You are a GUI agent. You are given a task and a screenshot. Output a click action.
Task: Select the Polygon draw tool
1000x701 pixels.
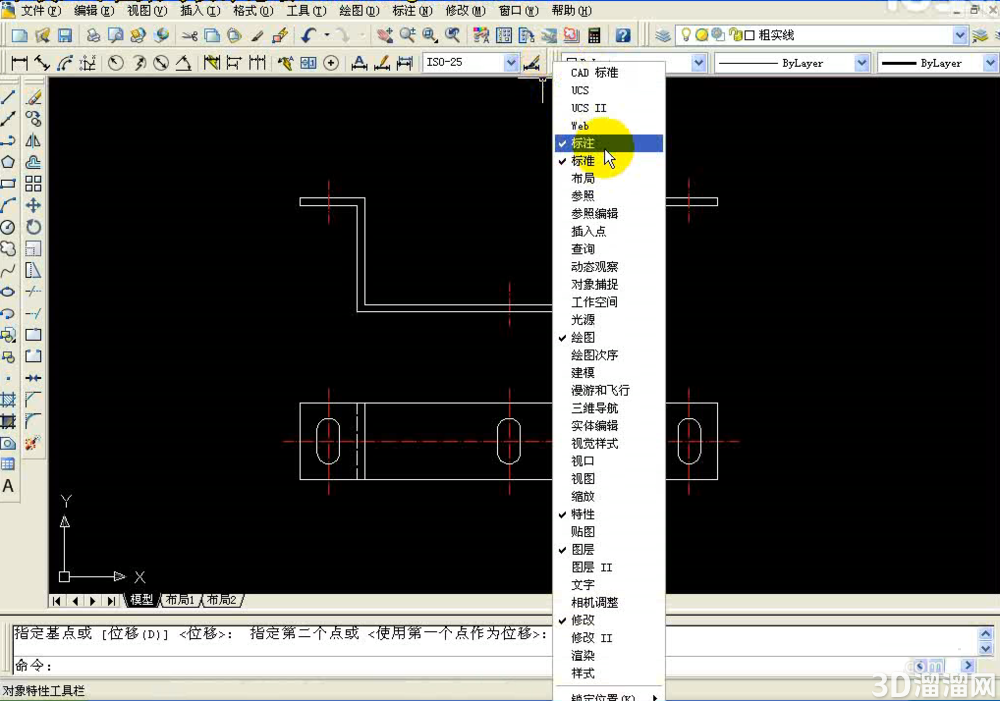point(8,162)
